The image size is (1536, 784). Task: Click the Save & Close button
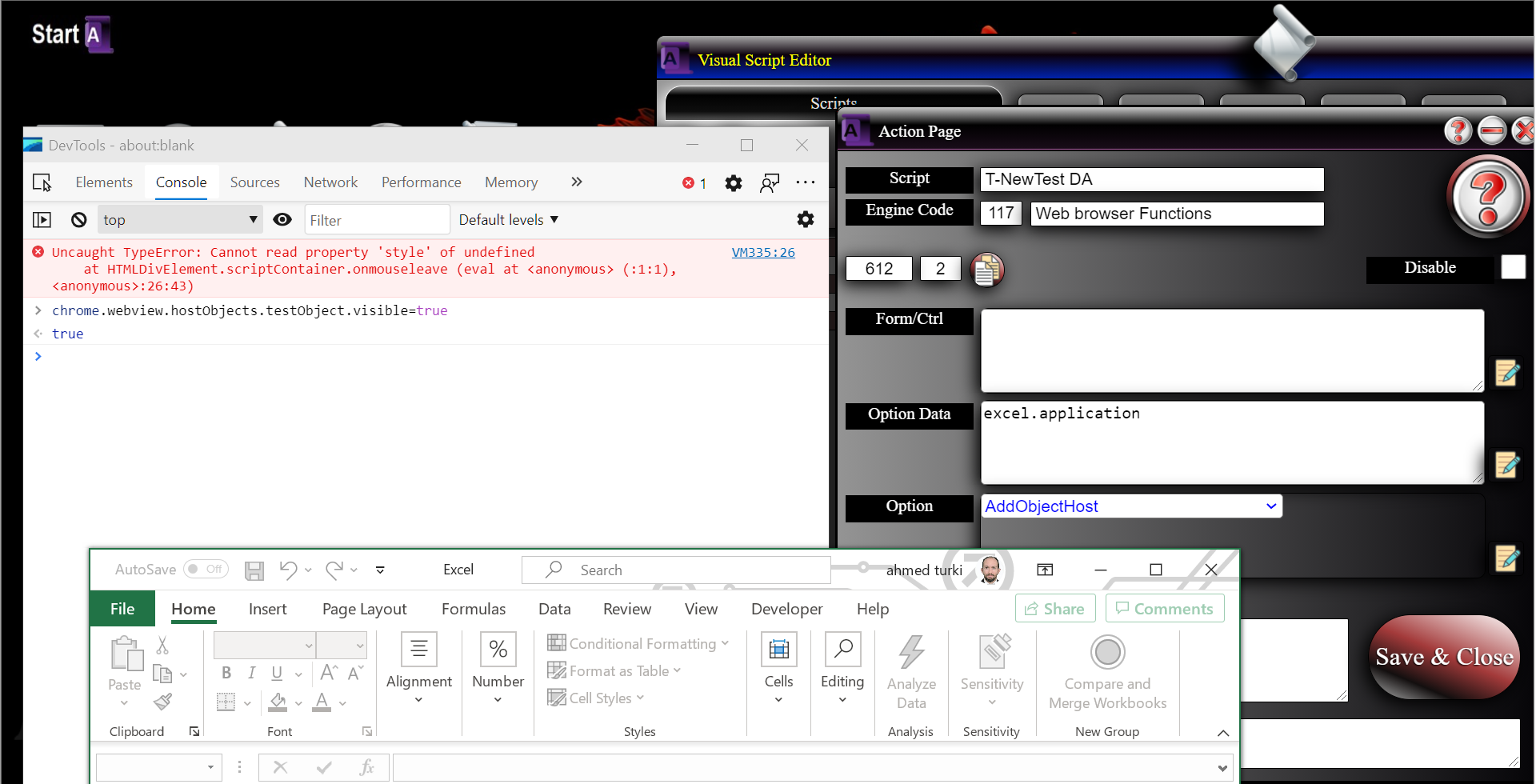[x=1443, y=658]
